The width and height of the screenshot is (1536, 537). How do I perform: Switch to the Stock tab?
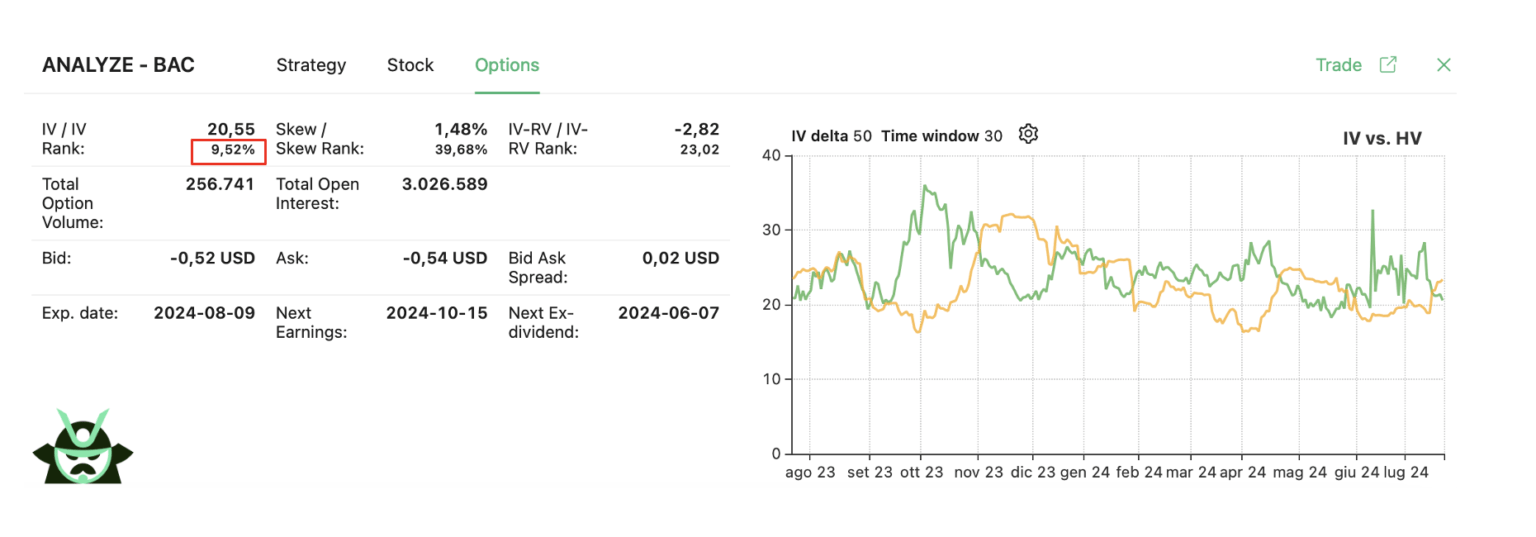point(410,65)
